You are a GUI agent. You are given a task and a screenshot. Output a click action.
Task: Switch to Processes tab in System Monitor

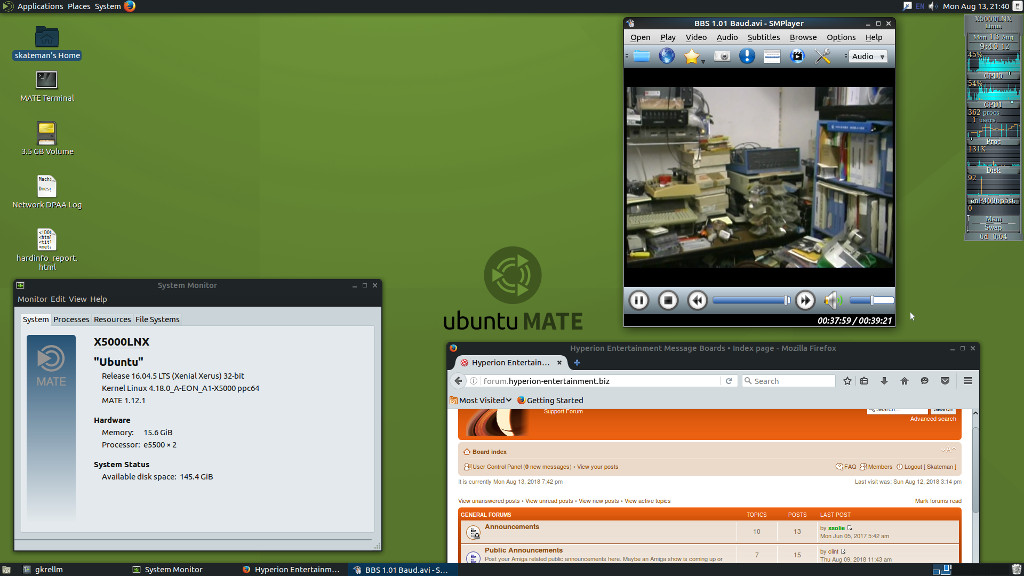pos(71,319)
